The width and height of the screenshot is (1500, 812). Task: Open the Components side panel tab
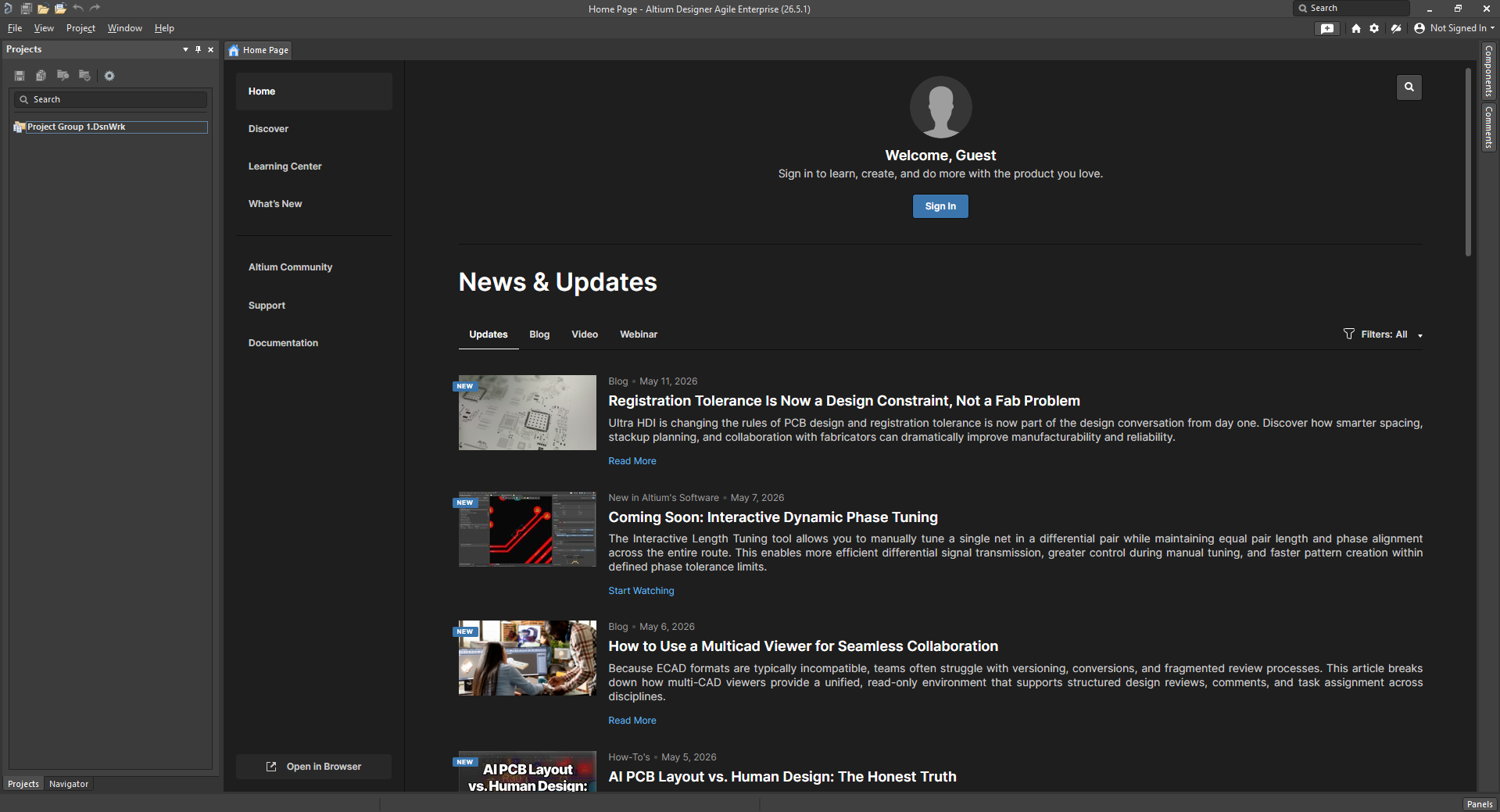pyautogui.click(x=1489, y=71)
